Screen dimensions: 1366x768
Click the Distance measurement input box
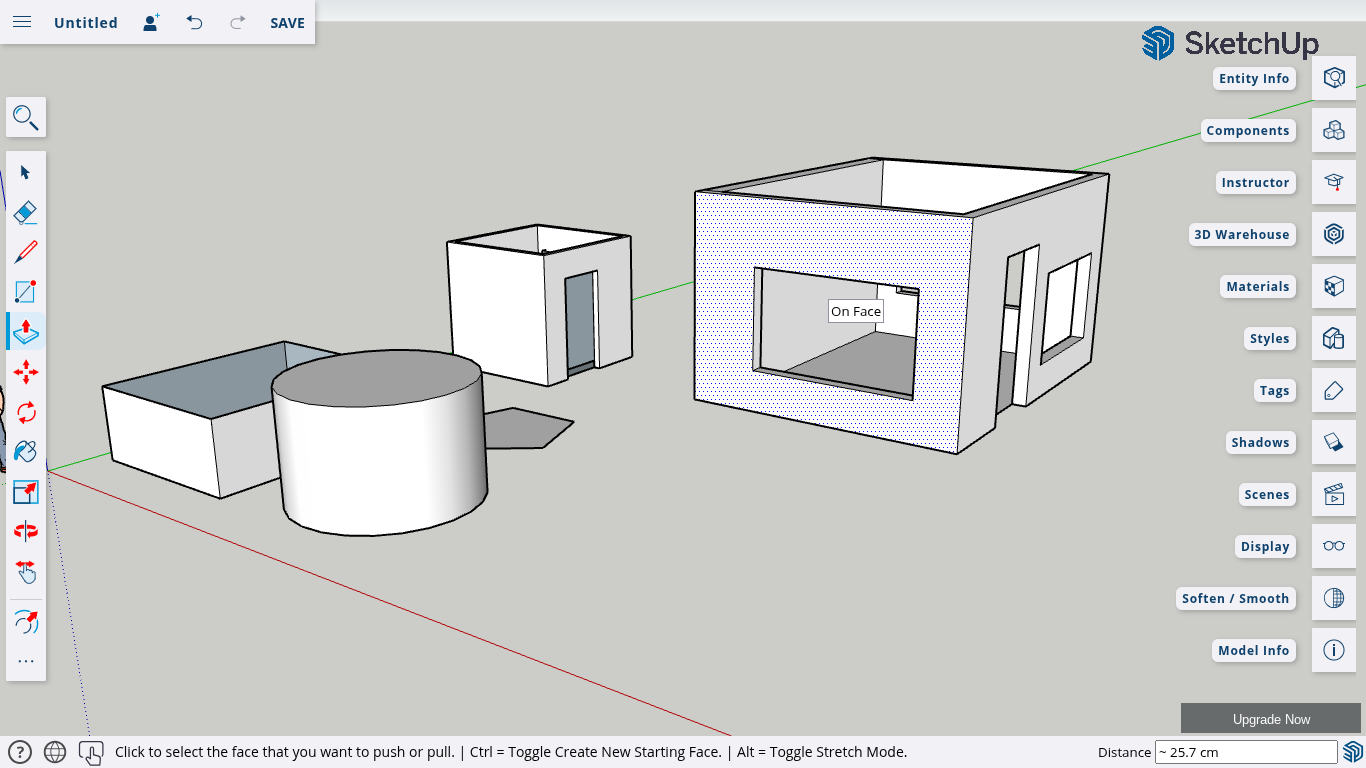pyautogui.click(x=1245, y=752)
